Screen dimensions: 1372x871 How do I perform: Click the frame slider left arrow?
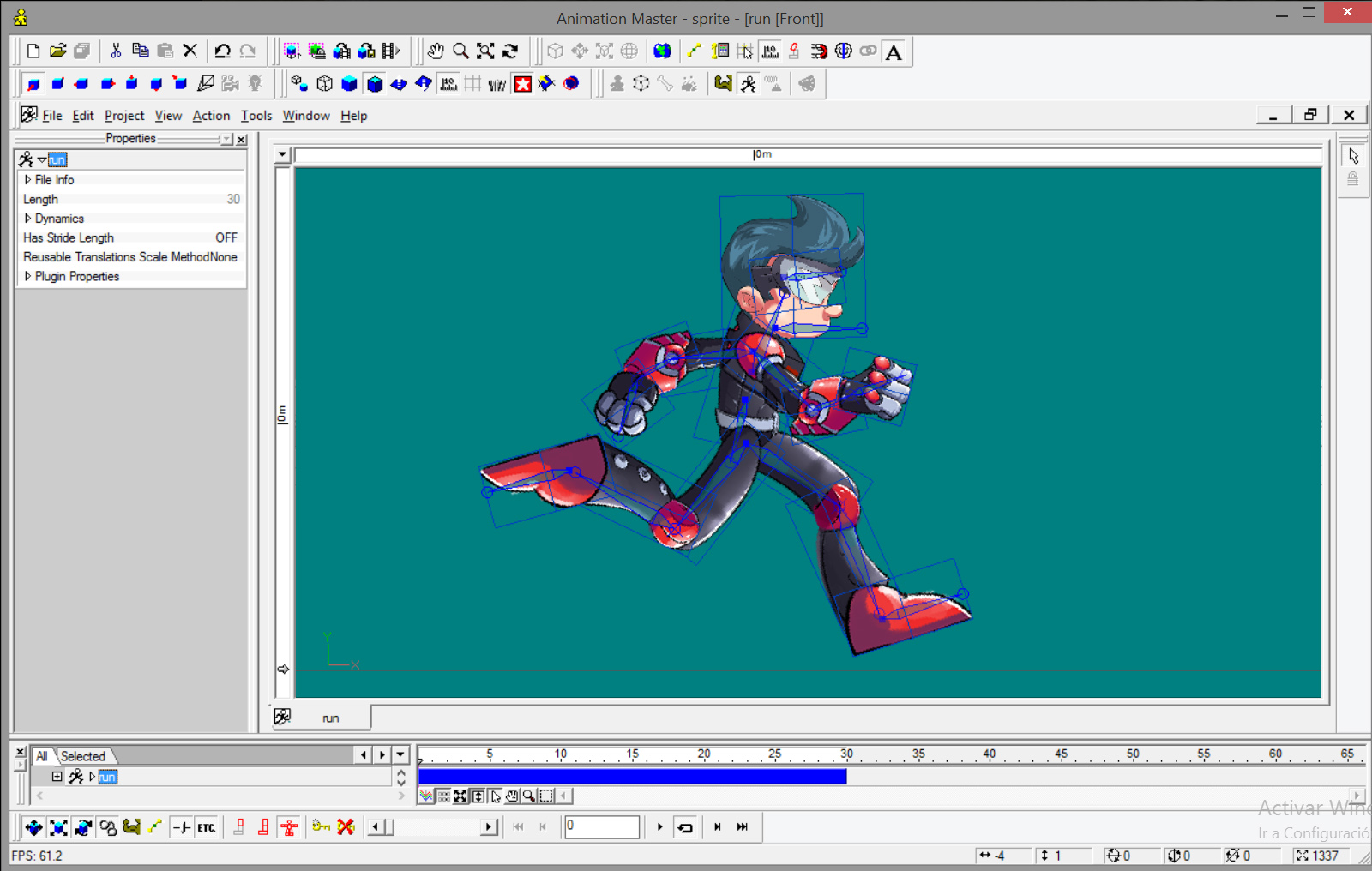tap(376, 826)
